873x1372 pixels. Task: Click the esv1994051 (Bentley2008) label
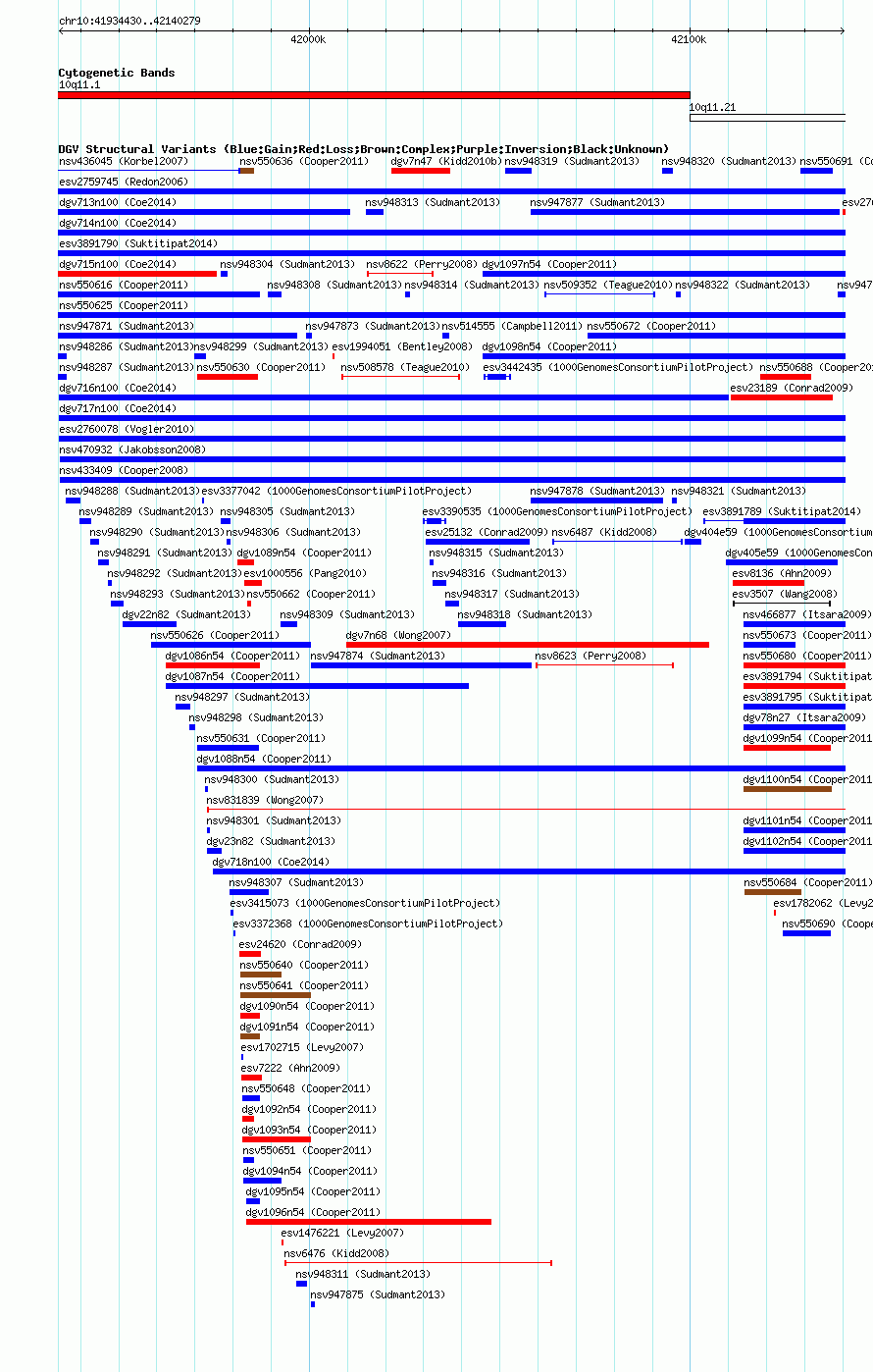(x=402, y=346)
